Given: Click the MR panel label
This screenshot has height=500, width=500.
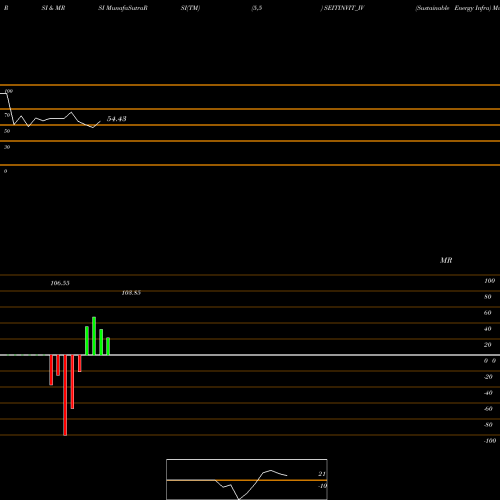Looking at the screenshot, I should (x=446, y=260).
